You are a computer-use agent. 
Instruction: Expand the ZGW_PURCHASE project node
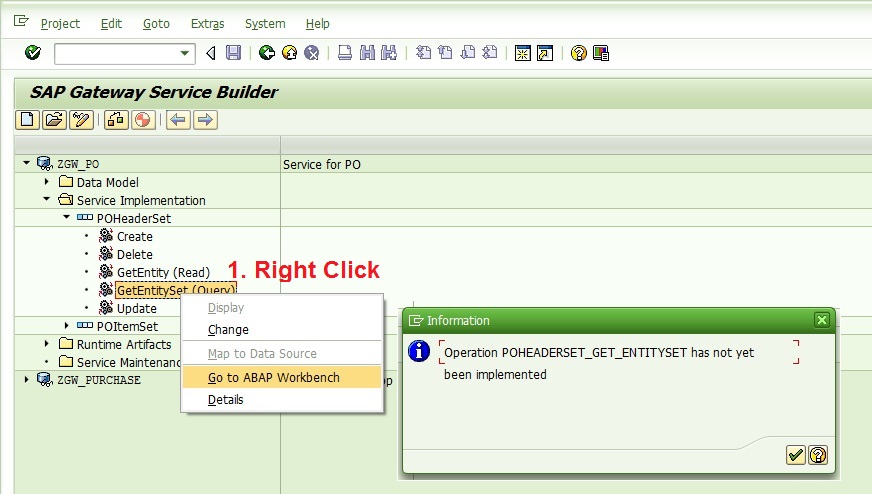point(26,379)
